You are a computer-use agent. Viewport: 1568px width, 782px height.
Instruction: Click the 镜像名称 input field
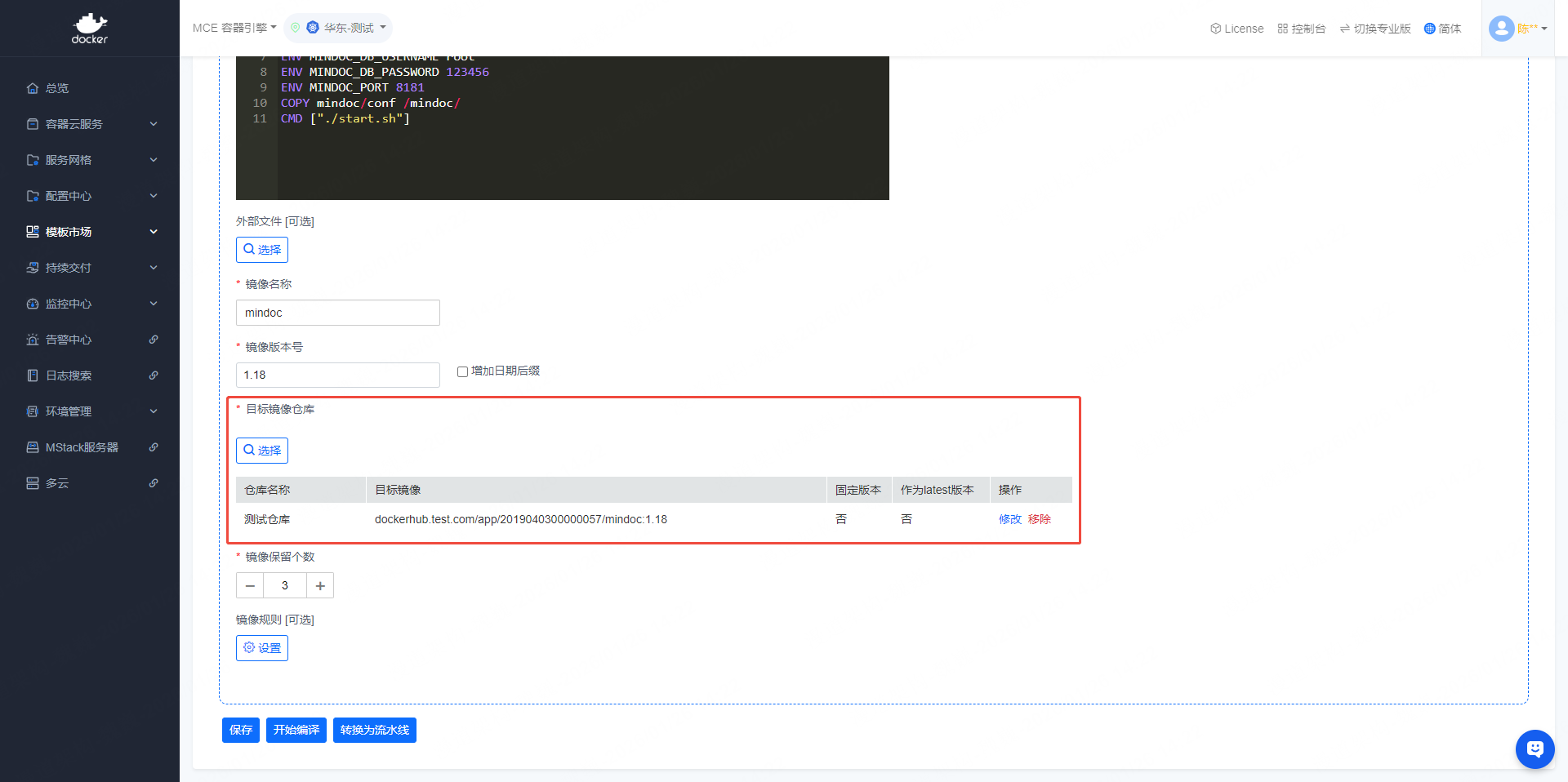click(337, 313)
